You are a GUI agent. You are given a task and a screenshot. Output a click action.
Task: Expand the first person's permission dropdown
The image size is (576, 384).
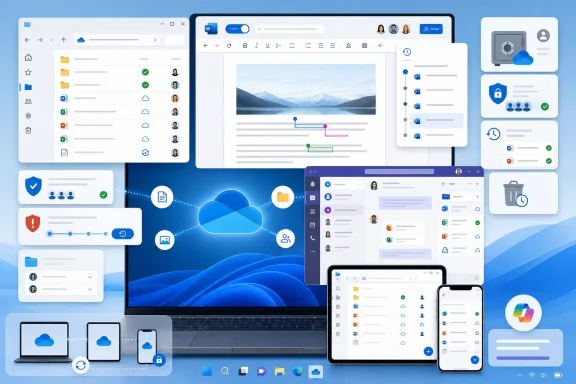tap(90, 277)
